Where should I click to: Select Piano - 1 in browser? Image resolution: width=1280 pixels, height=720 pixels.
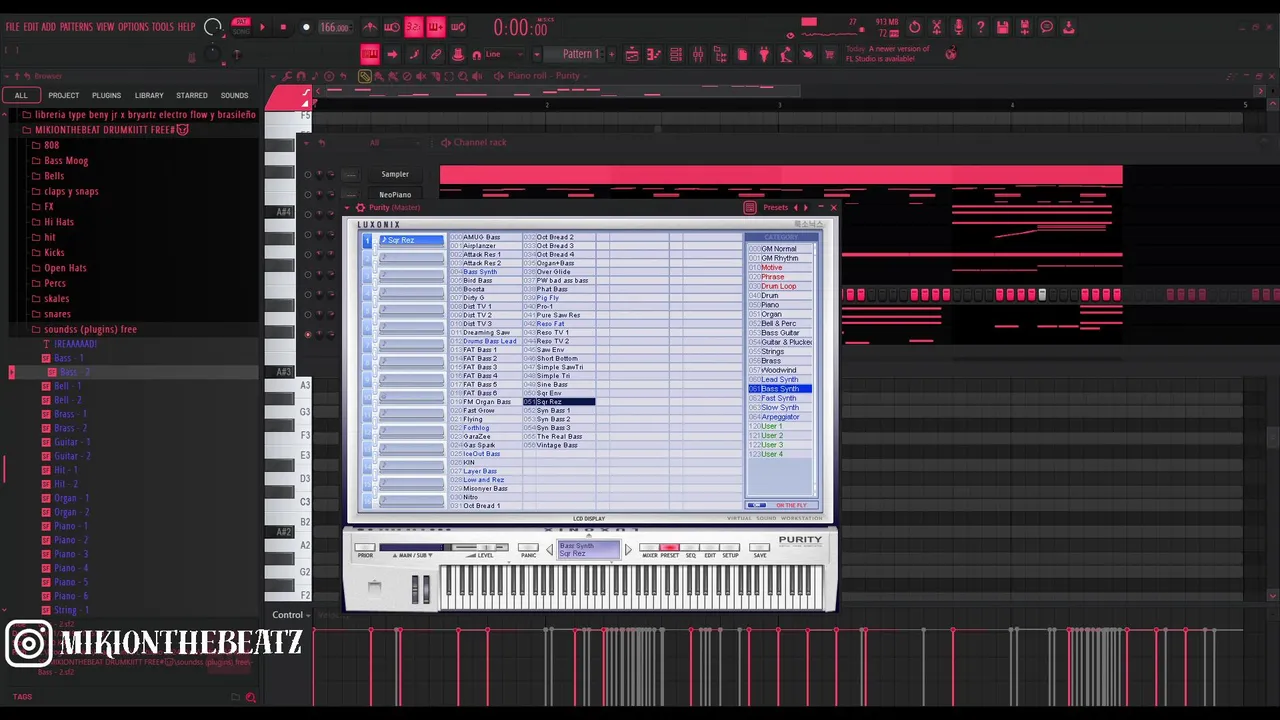tap(71, 526)
